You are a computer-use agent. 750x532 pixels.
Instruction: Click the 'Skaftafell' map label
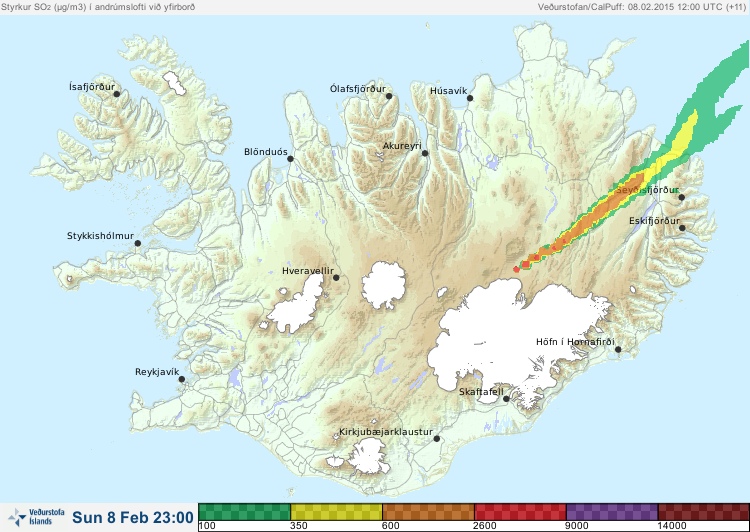[481, 392]
